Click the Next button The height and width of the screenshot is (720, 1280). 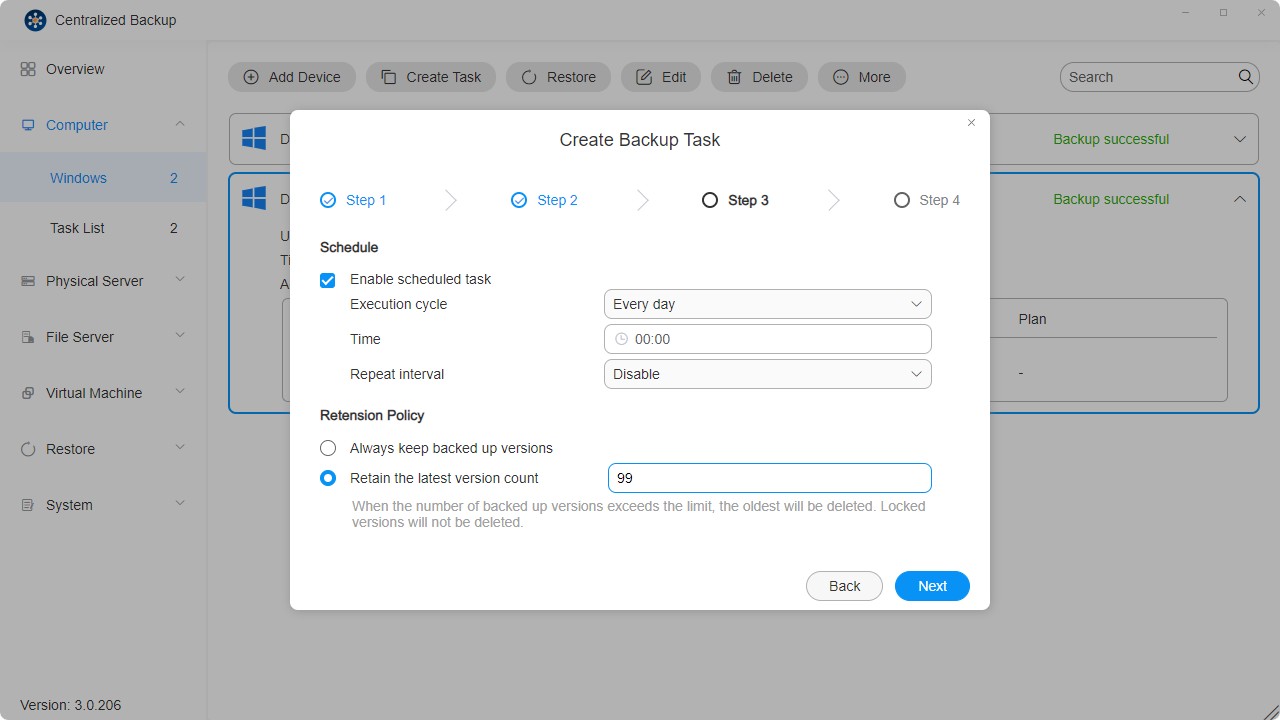pyautogui.click(x=931, y=586)
